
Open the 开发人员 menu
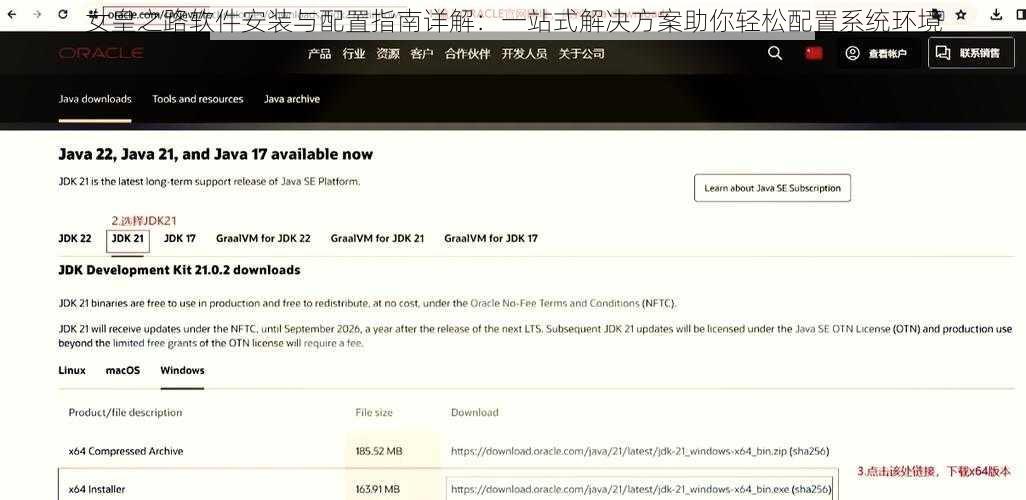(x=524, y=54)
